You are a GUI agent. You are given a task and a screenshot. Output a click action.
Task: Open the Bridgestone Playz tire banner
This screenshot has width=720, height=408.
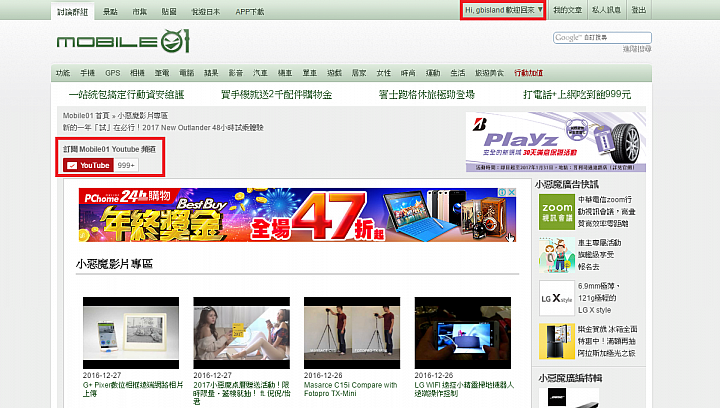pos(556,142)
